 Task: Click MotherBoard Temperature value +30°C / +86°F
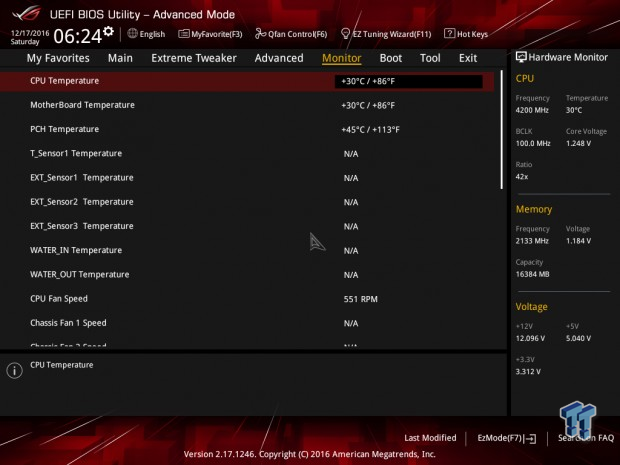(x=368, y=106)
